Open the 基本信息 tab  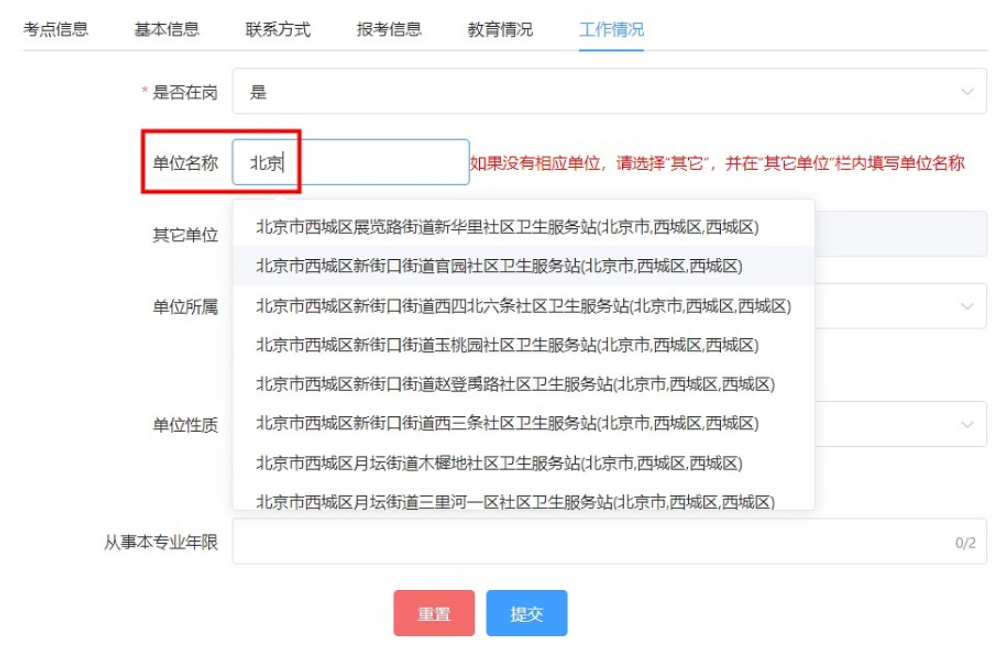click(167, 29)
